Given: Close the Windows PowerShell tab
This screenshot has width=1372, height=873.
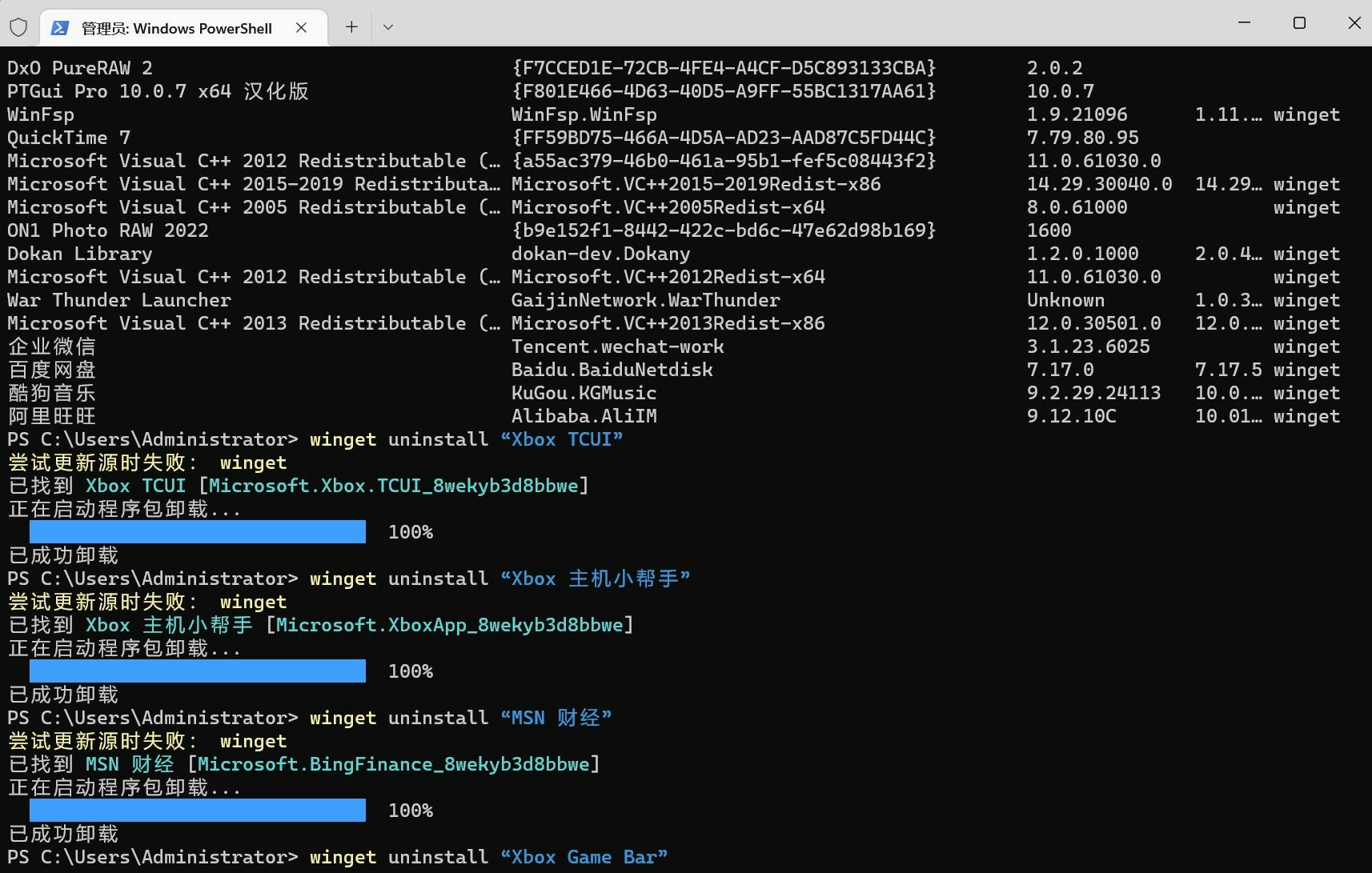Looking at the screenshot, I should coord(301,27).
